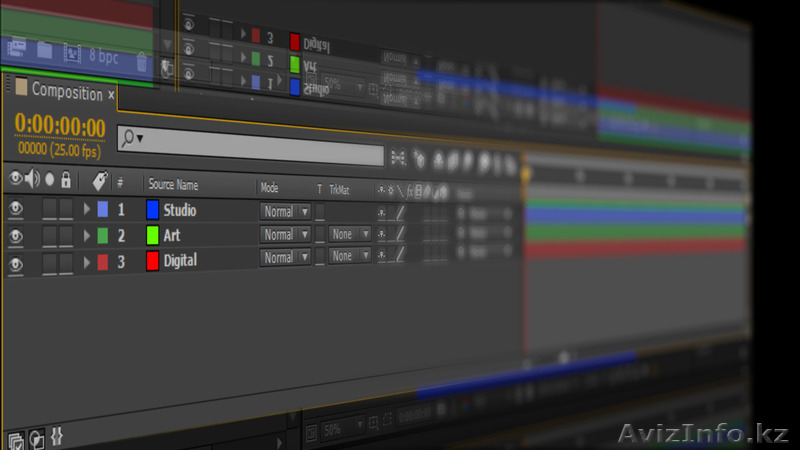Hide the Studio layer with its eye icon
The image size is (800, 450).
pos(15,211)
